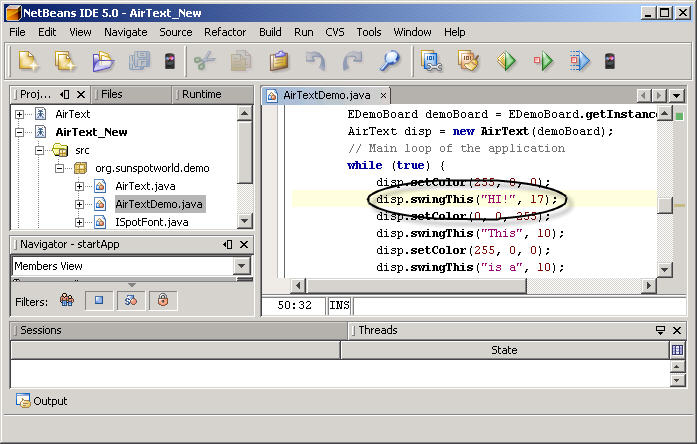
Task: Open the Edit menu
Action: click(47, 32)
